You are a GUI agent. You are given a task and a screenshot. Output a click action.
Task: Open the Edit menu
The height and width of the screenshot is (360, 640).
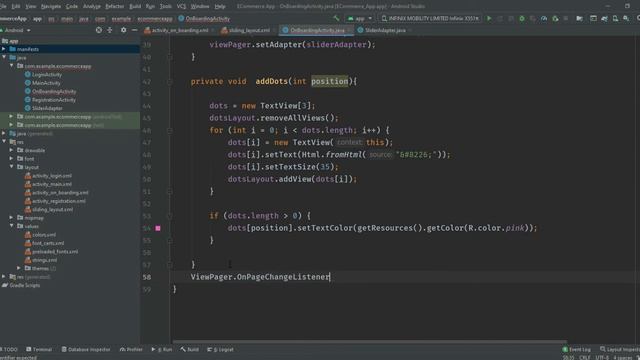(16, 6)
